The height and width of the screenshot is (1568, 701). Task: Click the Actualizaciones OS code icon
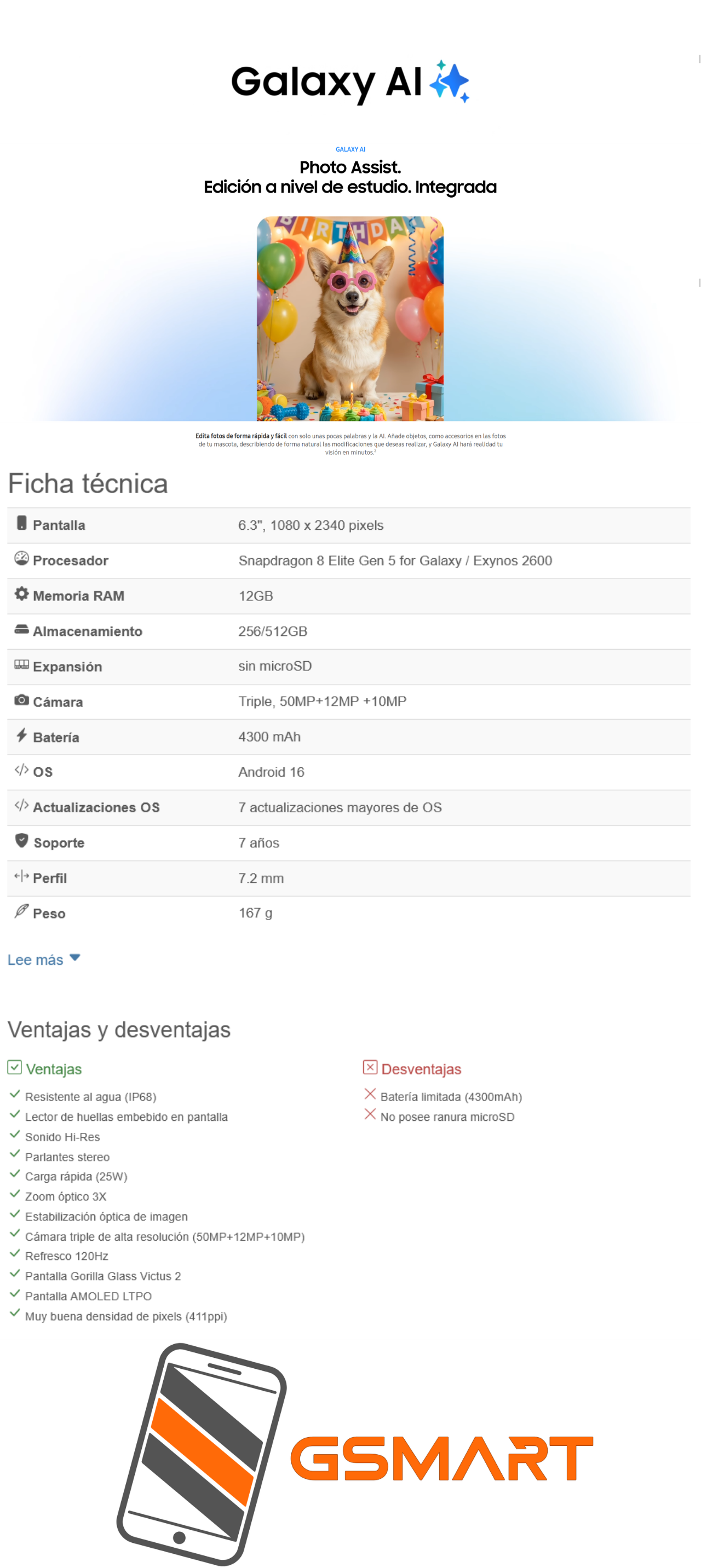[21, 805]
